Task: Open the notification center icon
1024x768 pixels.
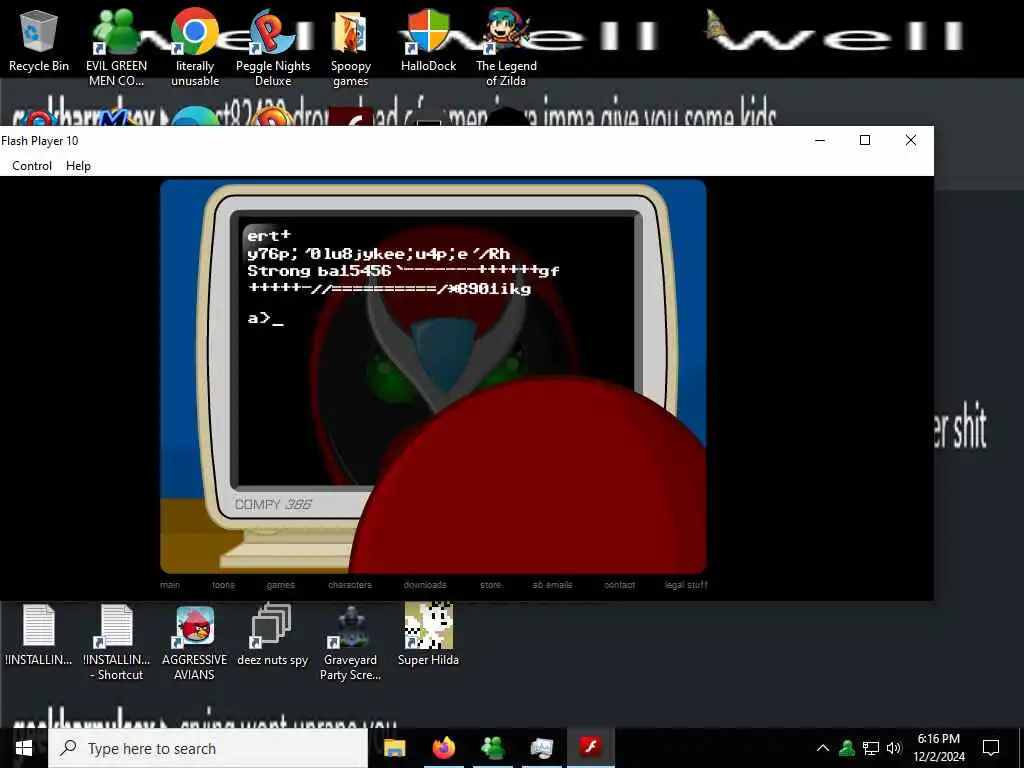Action: [991, 748]
